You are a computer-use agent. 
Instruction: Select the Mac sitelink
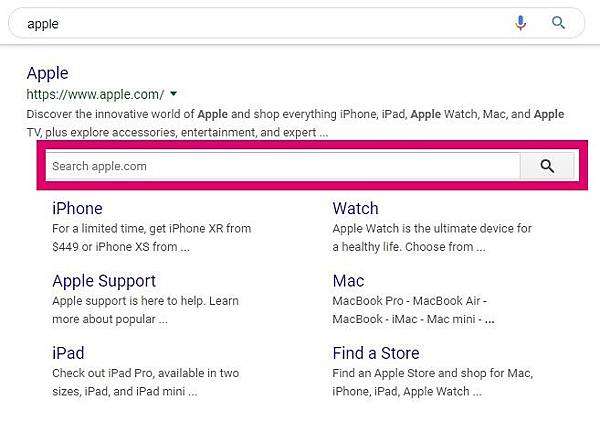[348, 281]
